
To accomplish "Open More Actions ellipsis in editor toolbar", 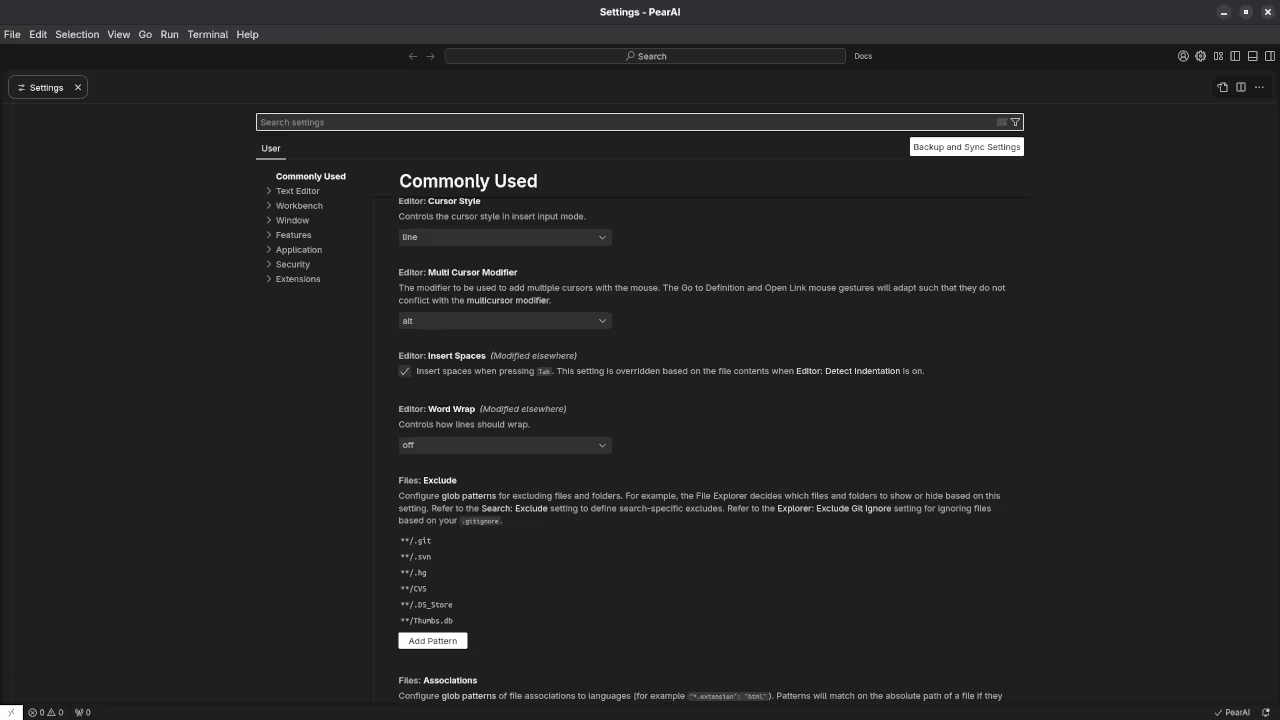I will point(1259,88).
